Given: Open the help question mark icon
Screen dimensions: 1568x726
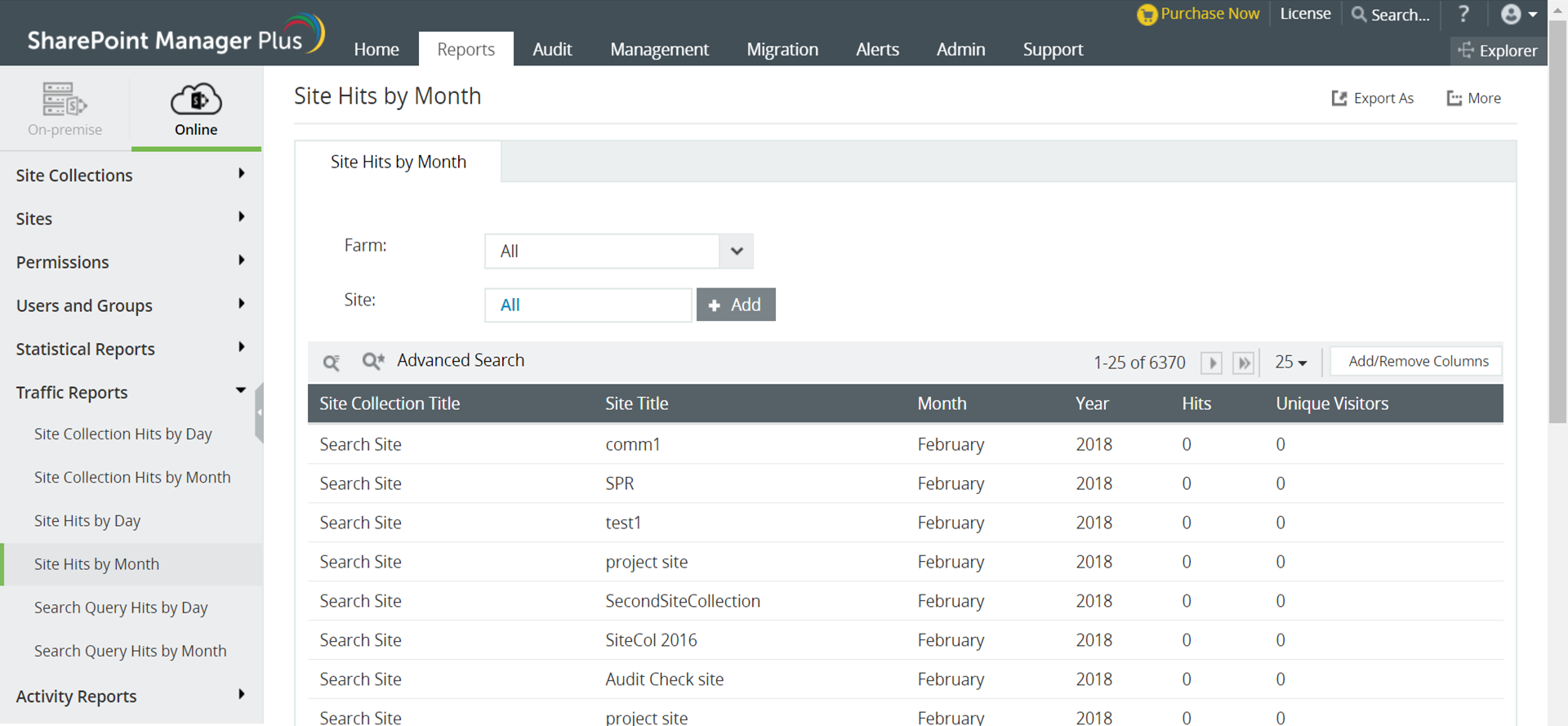Looking at the screenshot, I should click(1463, 15).
